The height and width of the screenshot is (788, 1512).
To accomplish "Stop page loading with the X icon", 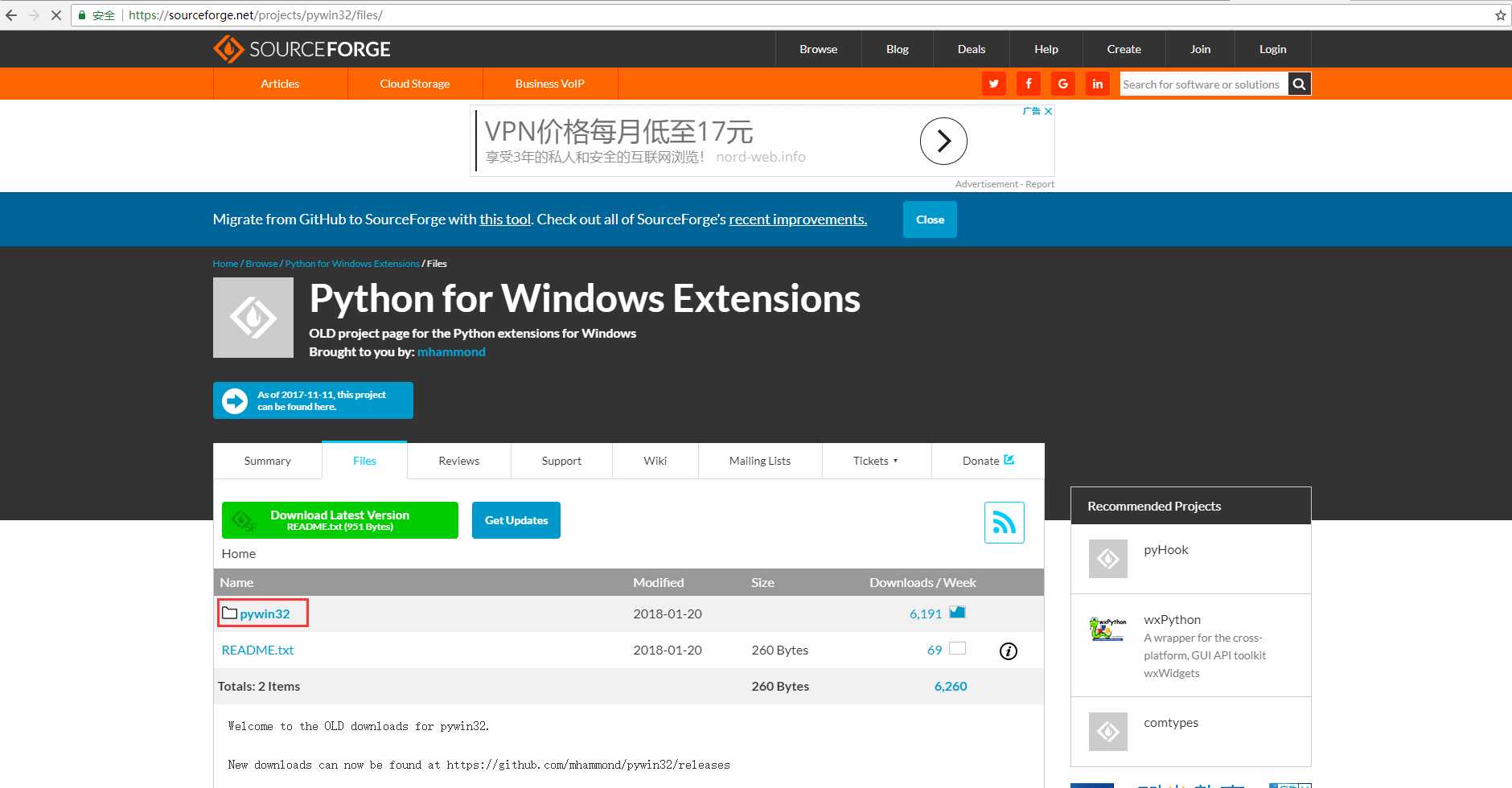I will click(56, 15).
